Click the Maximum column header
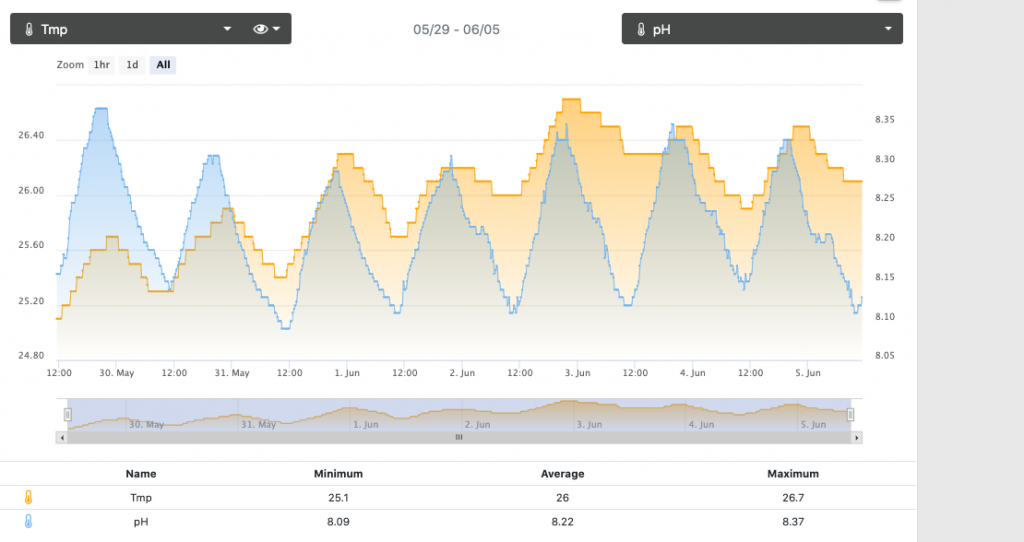Viewport: 1024px width, 542px height. [x=793, y=474]
